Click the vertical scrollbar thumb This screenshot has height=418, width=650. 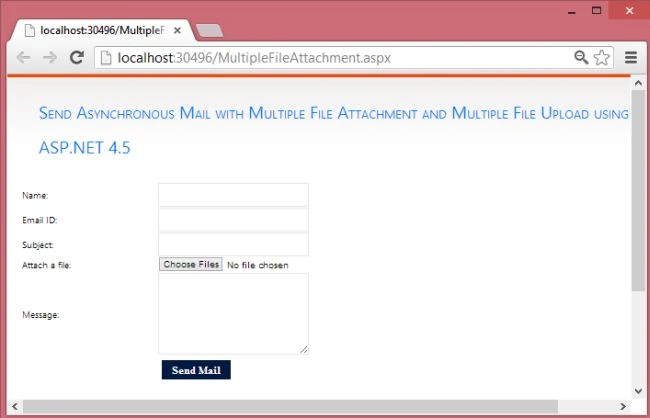(x=638, y=190)
